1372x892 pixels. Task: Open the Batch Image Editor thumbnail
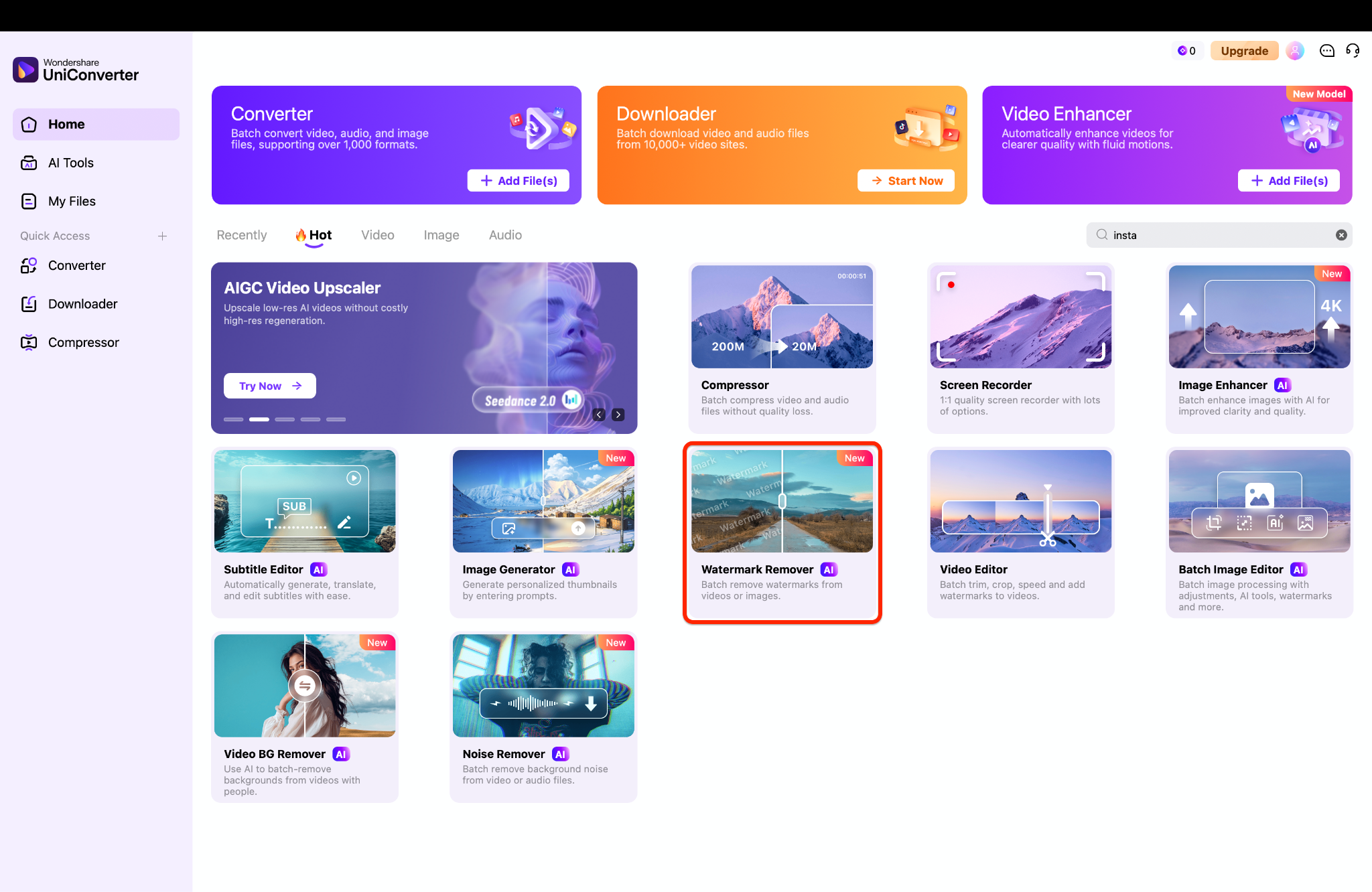pyautogui.click(x=1259, y=501)
